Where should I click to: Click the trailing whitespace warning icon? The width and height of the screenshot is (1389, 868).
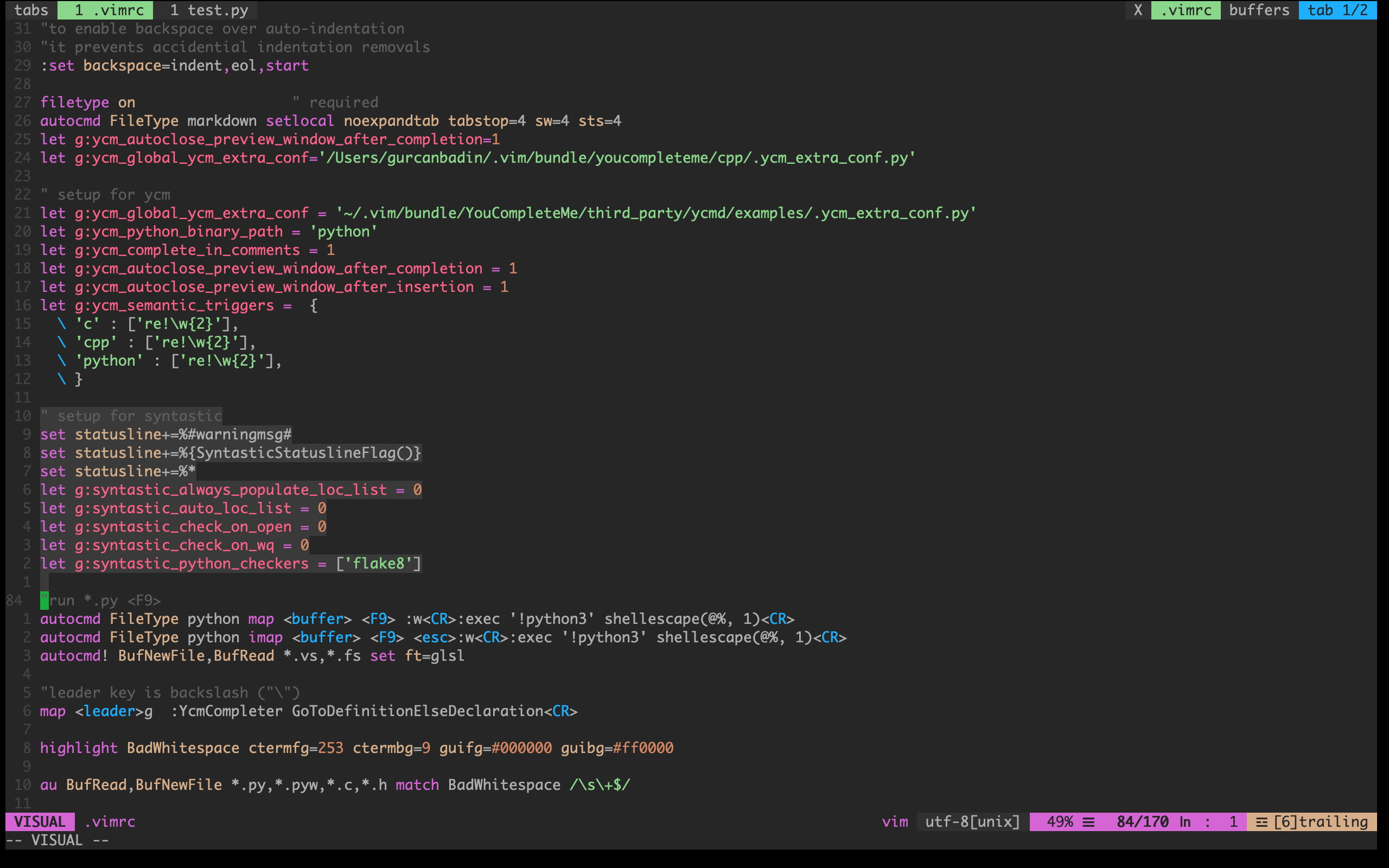(x=1261, y=821)
